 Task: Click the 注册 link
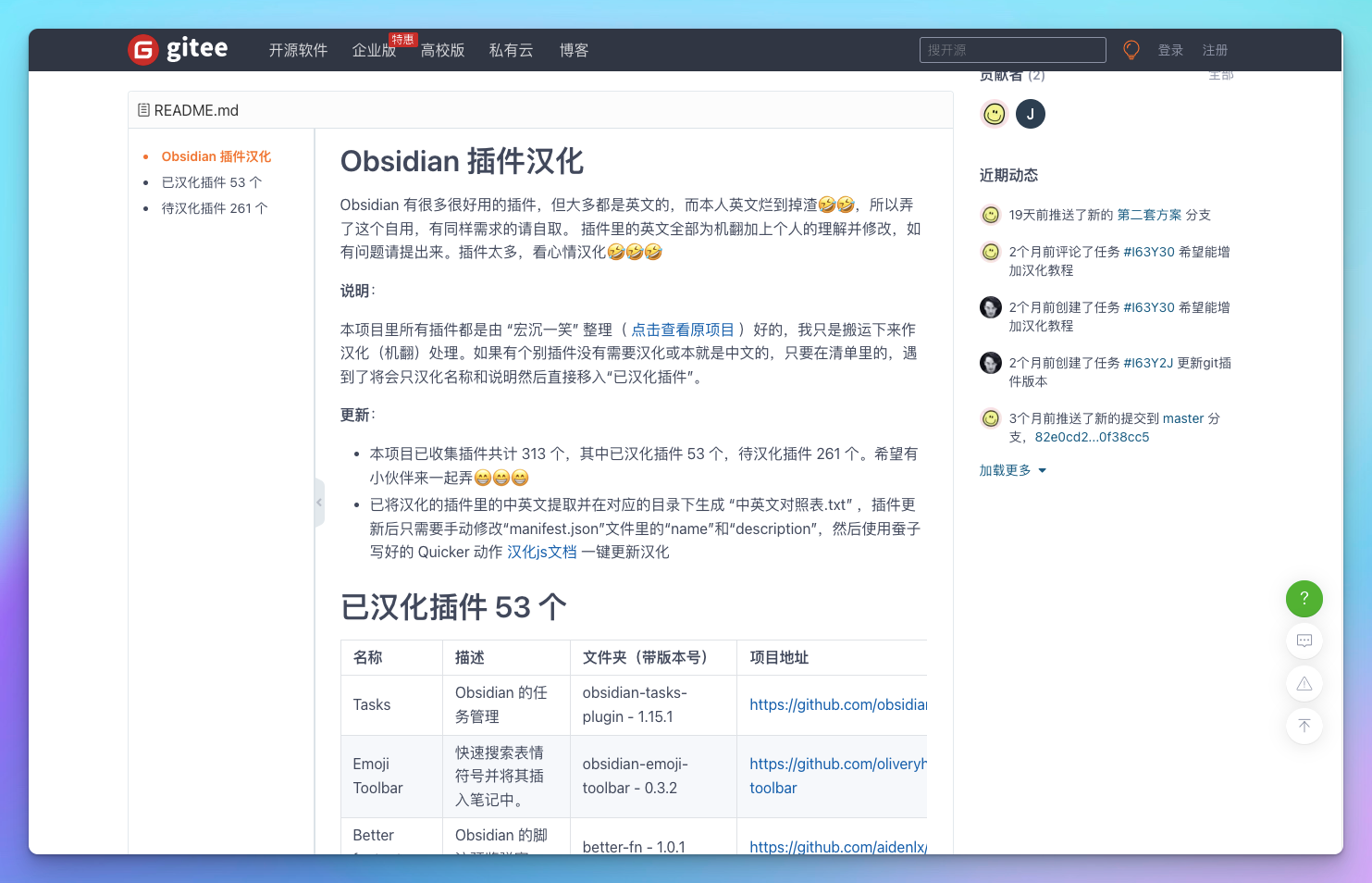pyautogui.click(x=1216, y=50)
